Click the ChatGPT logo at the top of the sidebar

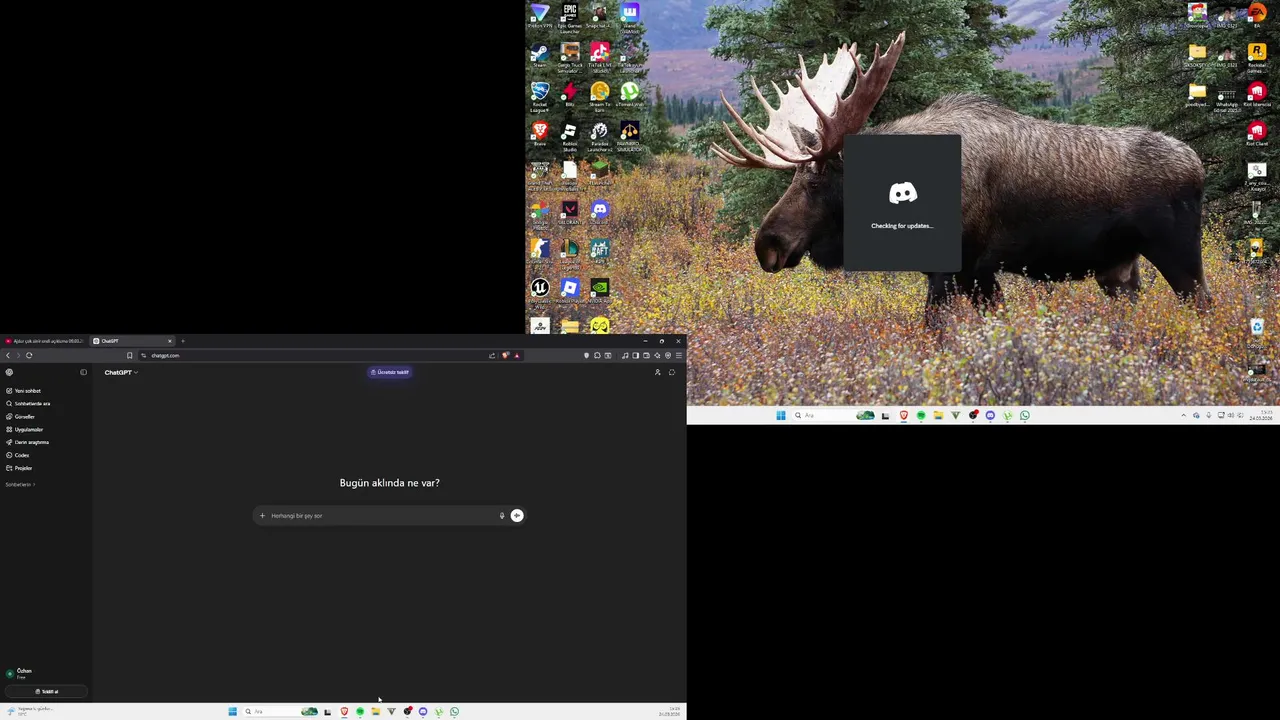[10, 372]
